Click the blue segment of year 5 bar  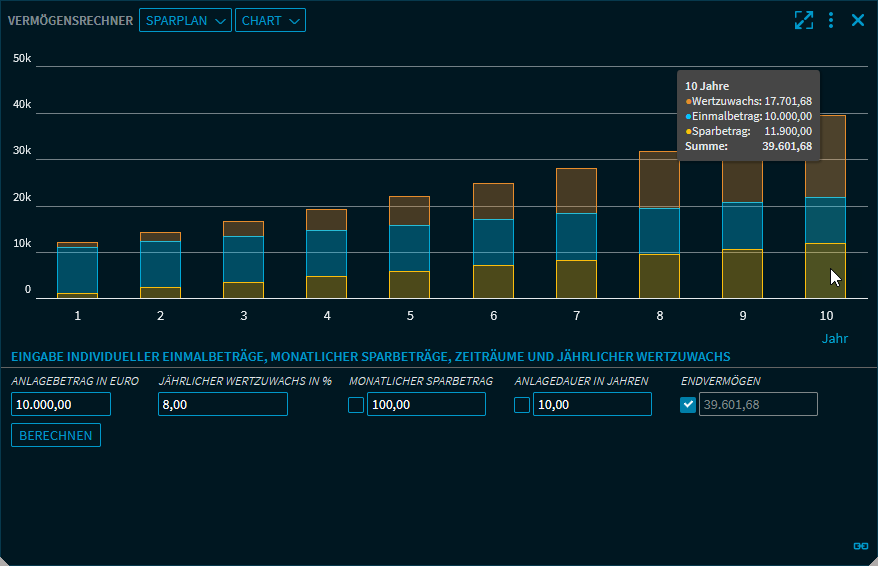click(410, 248)
